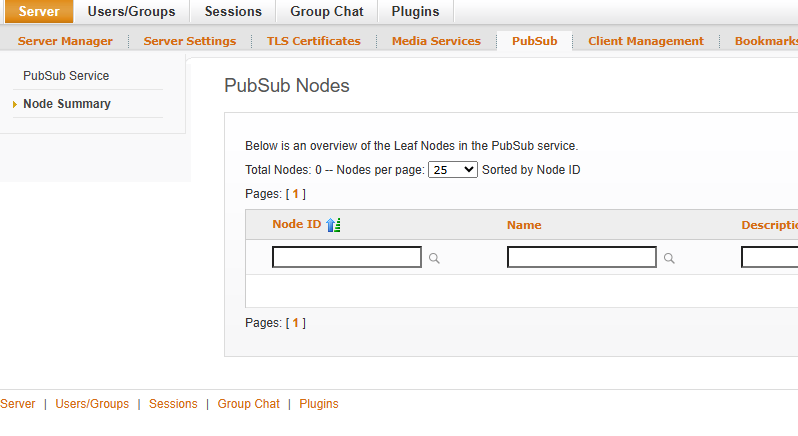Click the Group Chat footer link
The height and width of the screenshot is (436, 798).
(249, 404)
